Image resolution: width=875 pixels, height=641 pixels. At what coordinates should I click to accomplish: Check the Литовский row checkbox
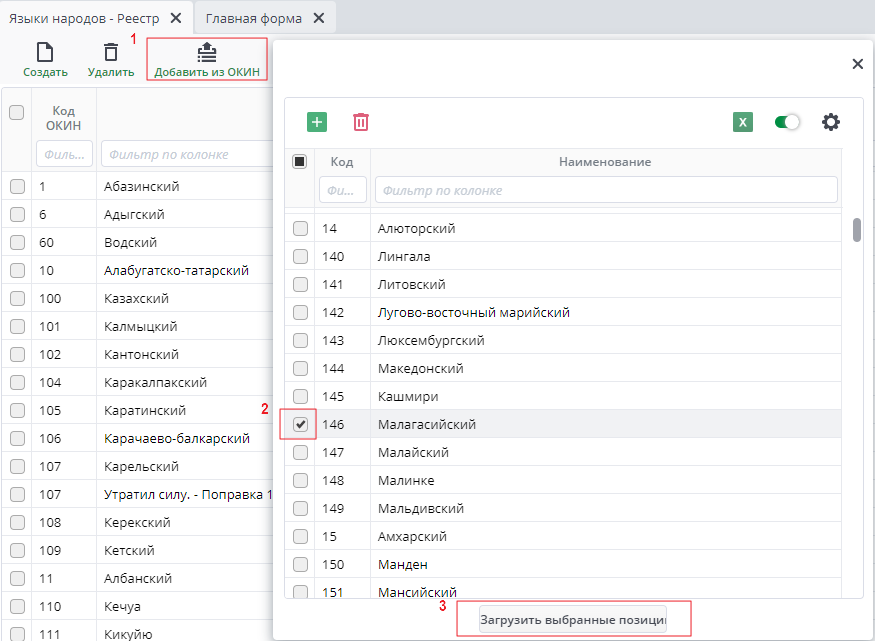click(x=300, y=285)
